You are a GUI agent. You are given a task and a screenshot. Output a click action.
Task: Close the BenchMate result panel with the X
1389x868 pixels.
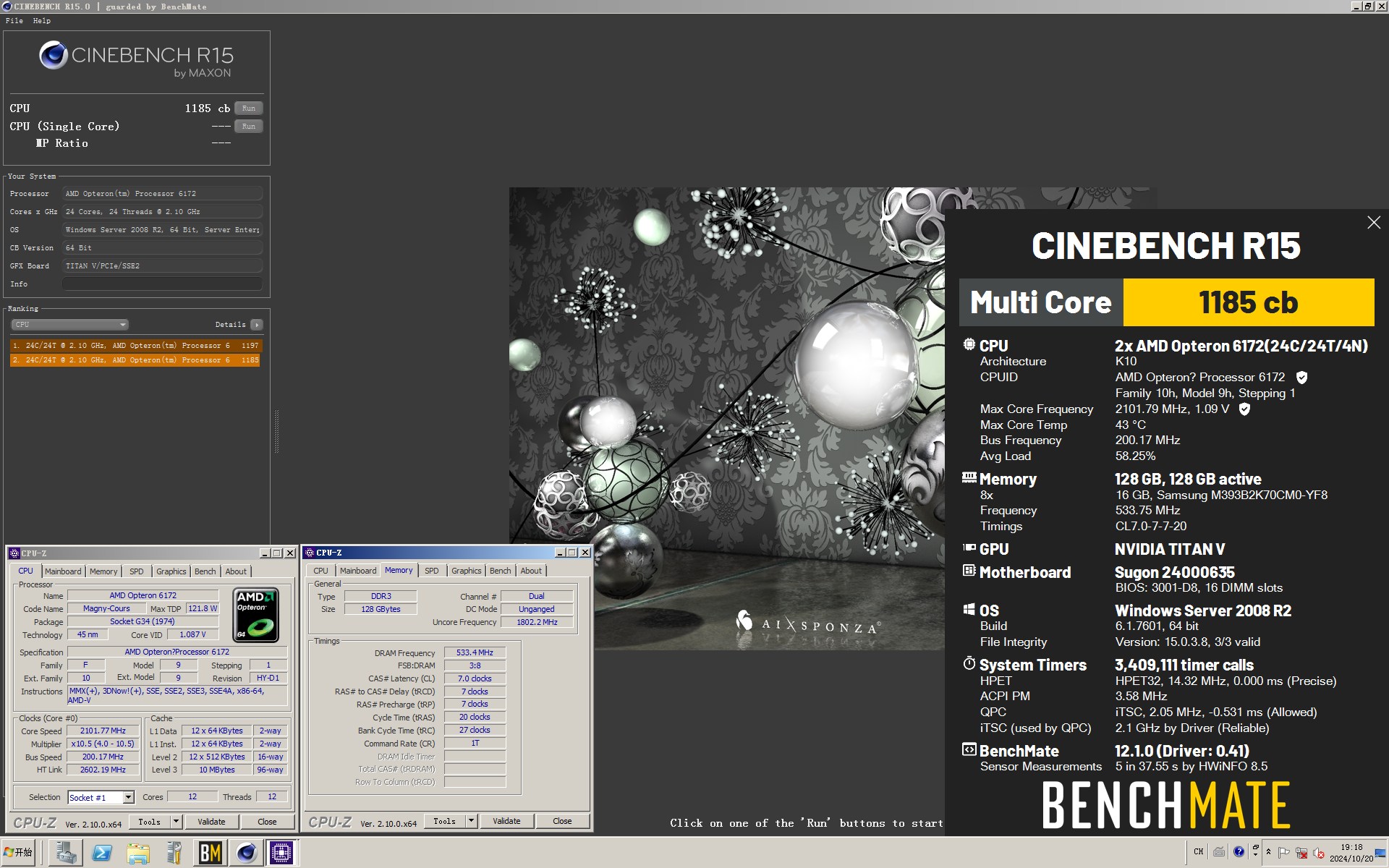(1374, 223)
